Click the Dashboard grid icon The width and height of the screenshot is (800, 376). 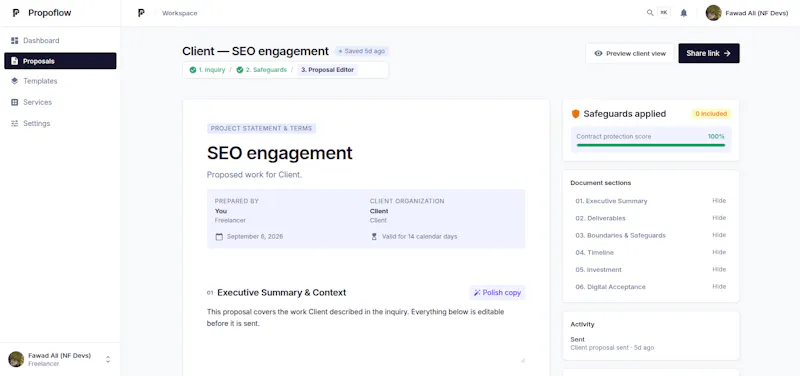click(14, 40)
